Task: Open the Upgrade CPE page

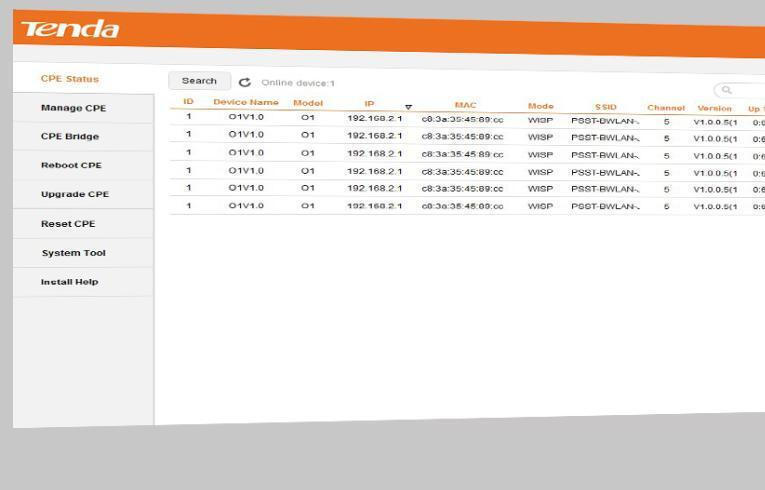Action: pos(74,195)
